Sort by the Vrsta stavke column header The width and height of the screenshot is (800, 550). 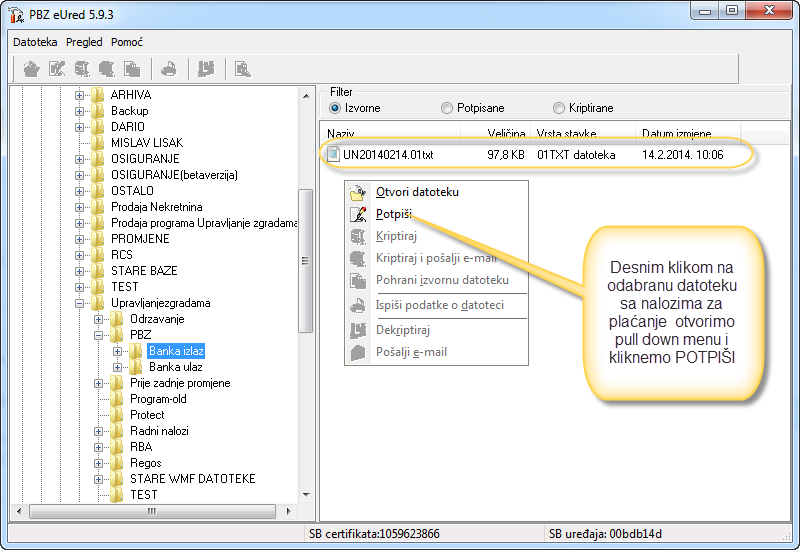583,134
